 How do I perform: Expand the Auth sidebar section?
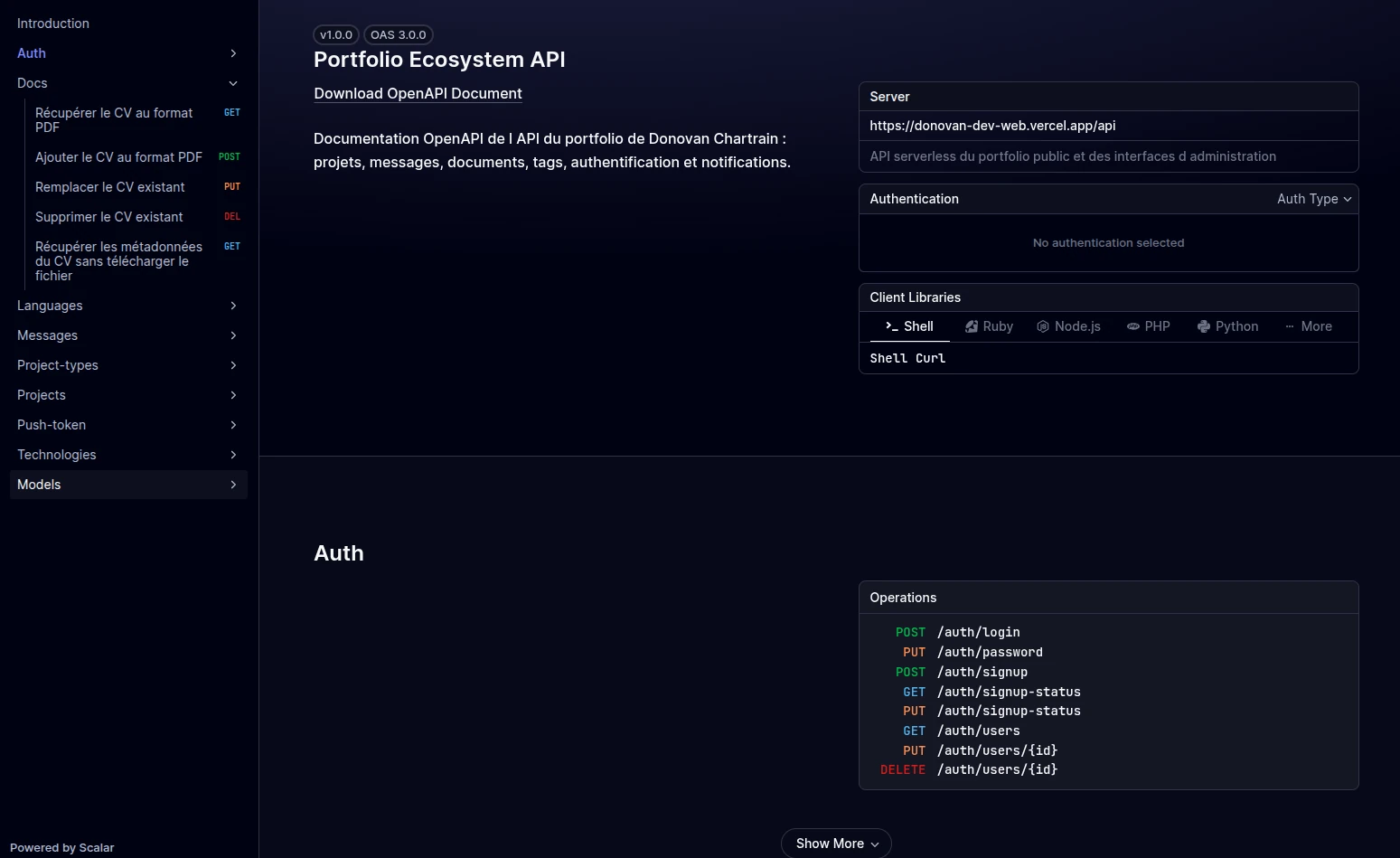(233, 53)
